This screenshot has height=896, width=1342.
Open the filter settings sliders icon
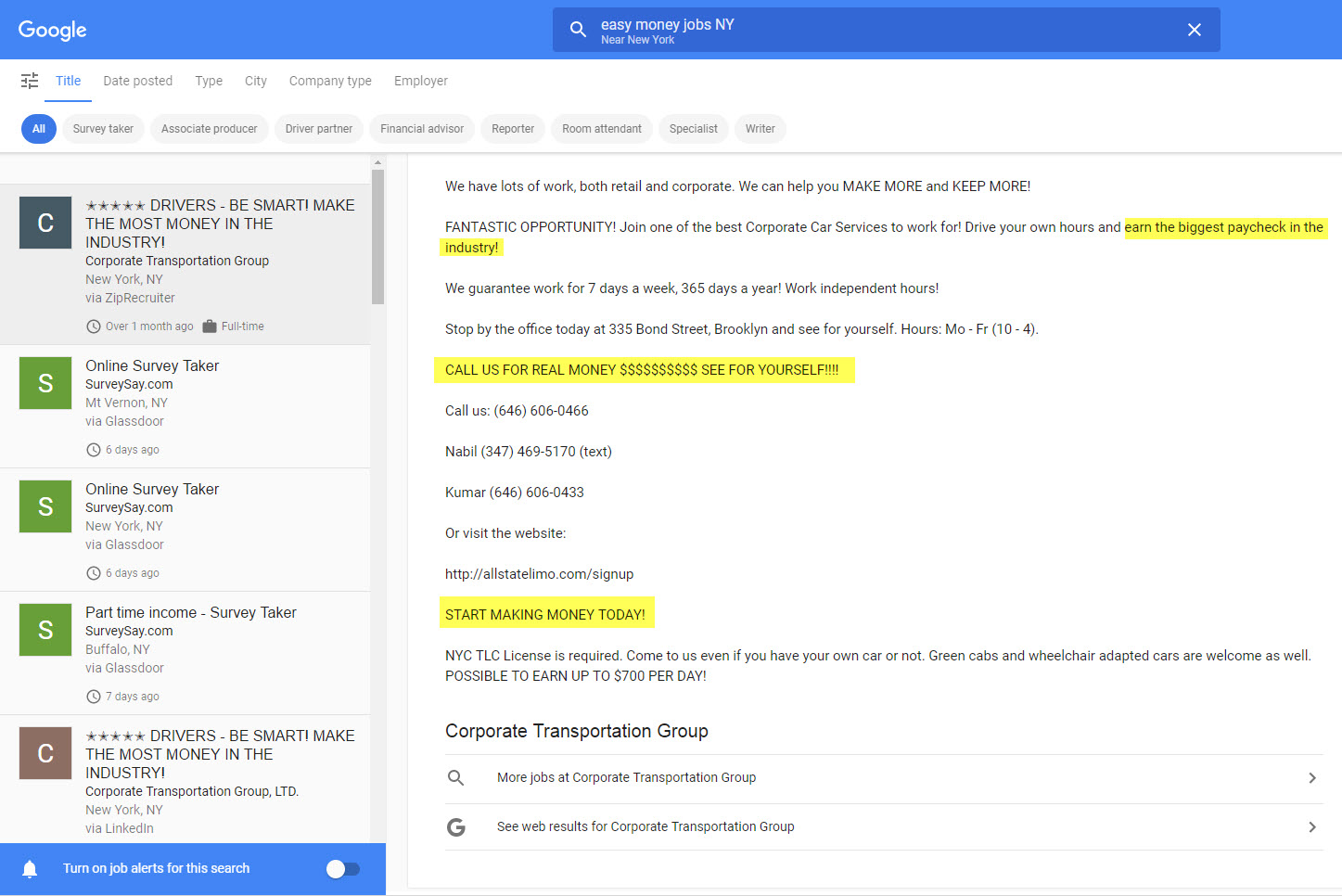tap(30, 81)
